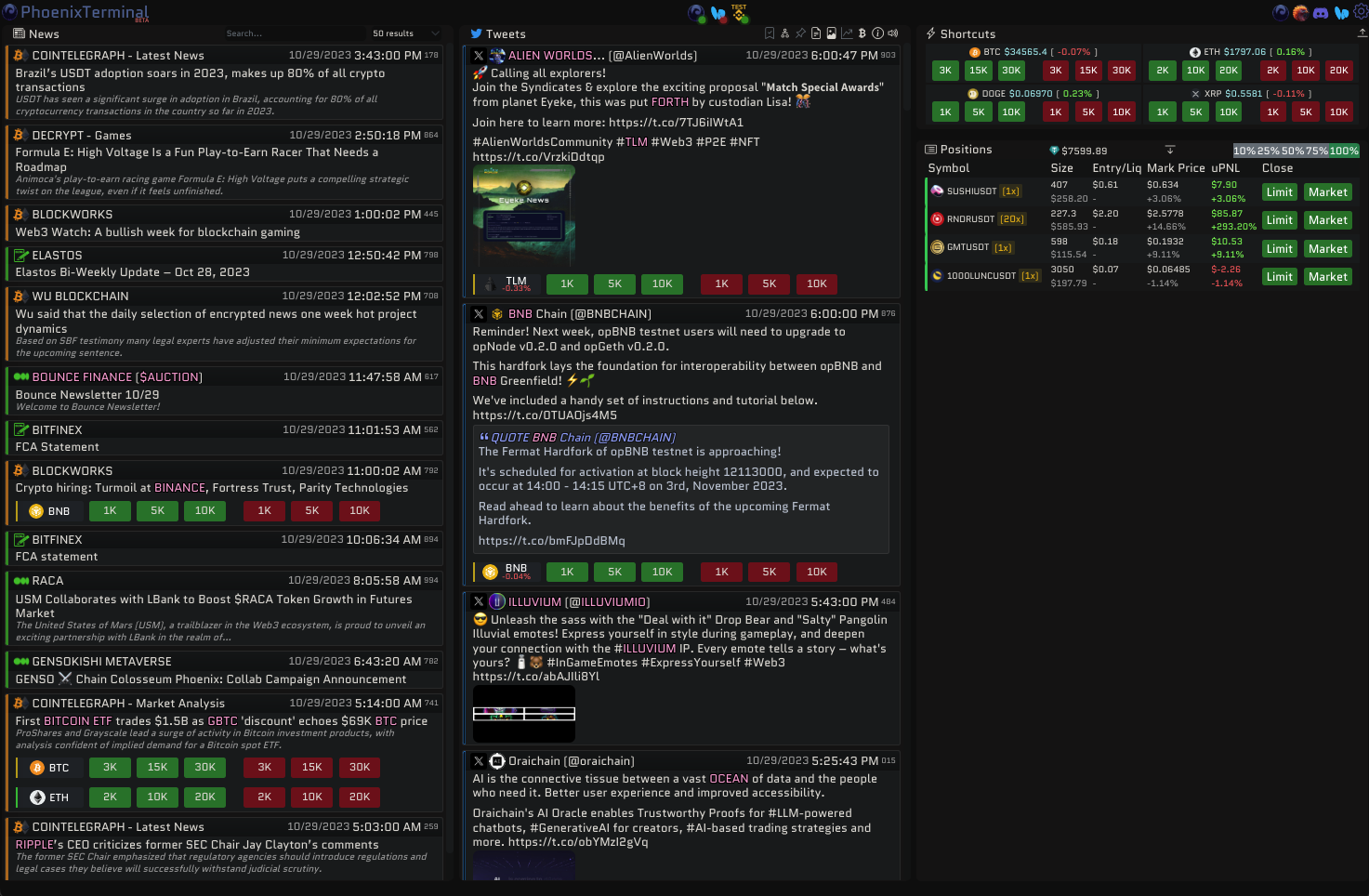Viewport: 1369px width, 896px height.
Task: Click the Illuvium avatar icon
Action: [497, 602]
